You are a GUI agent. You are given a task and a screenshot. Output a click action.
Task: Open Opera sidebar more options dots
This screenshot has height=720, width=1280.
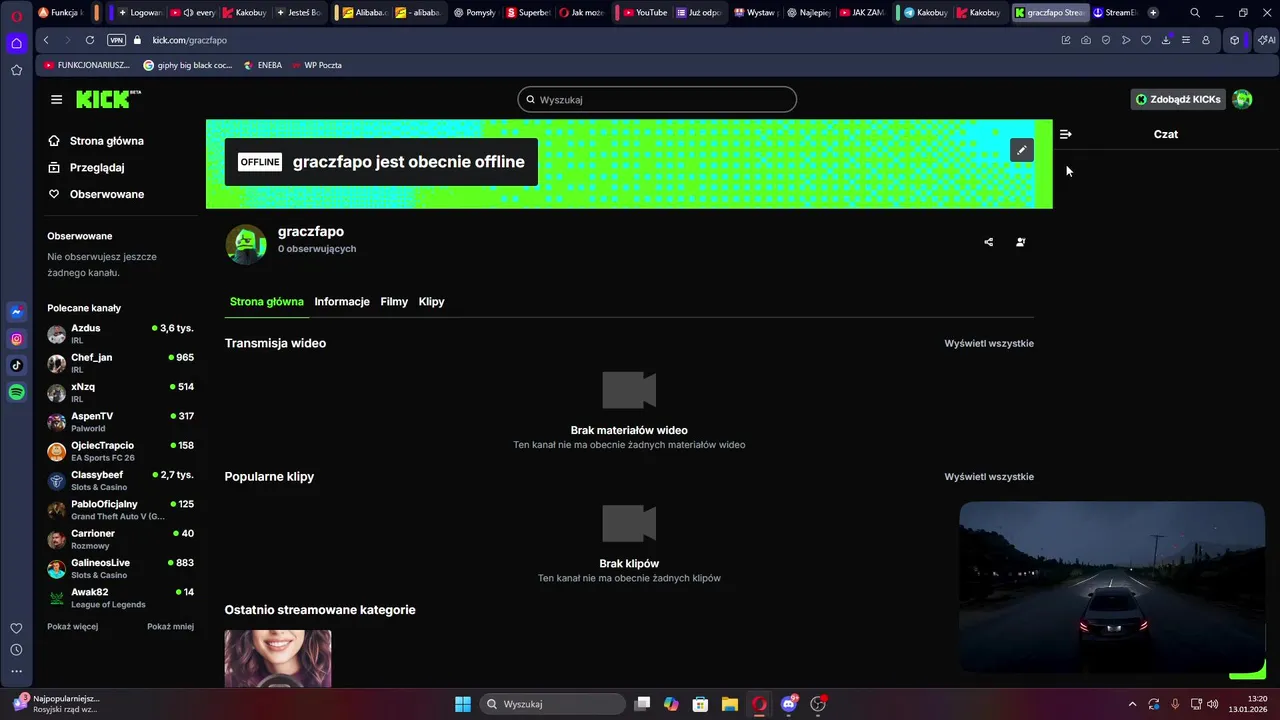point(17,672)
